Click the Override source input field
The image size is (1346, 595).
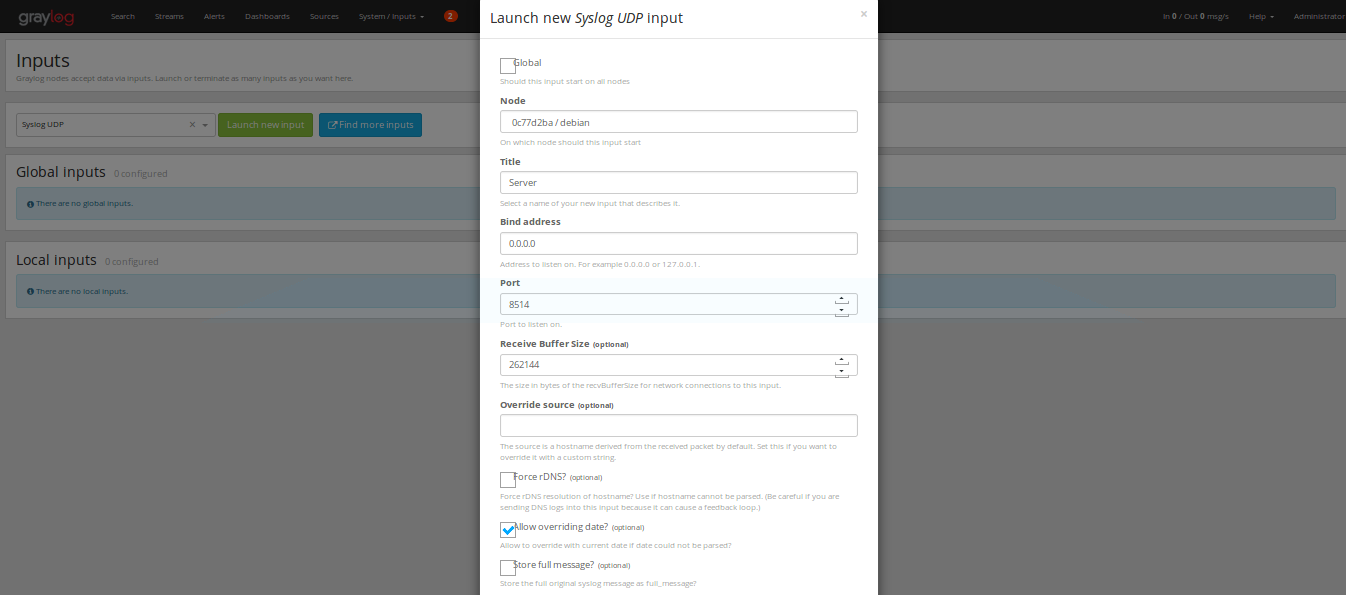(678, 425)
